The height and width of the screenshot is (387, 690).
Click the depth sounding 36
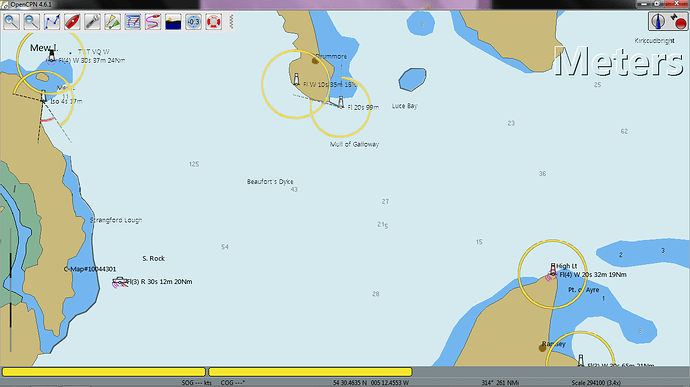(x=543, y=174)
